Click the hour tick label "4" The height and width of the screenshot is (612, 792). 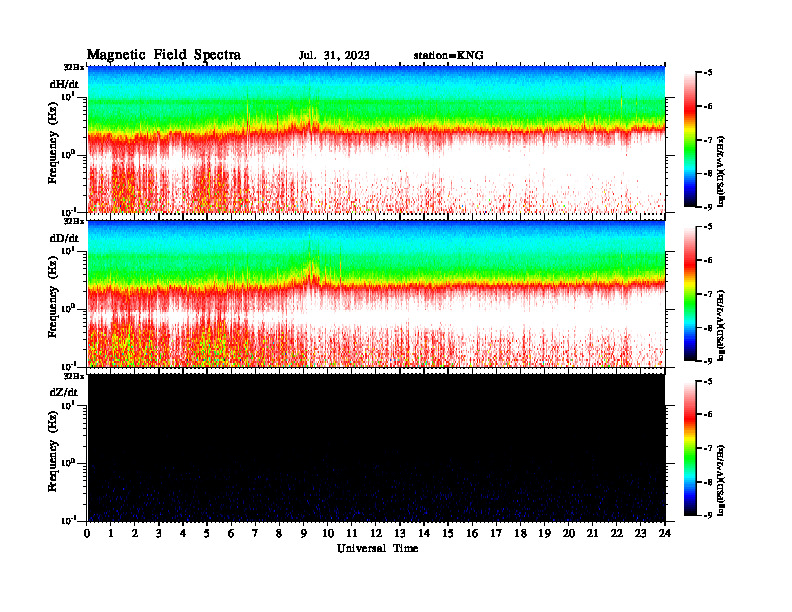coord(183,534)
